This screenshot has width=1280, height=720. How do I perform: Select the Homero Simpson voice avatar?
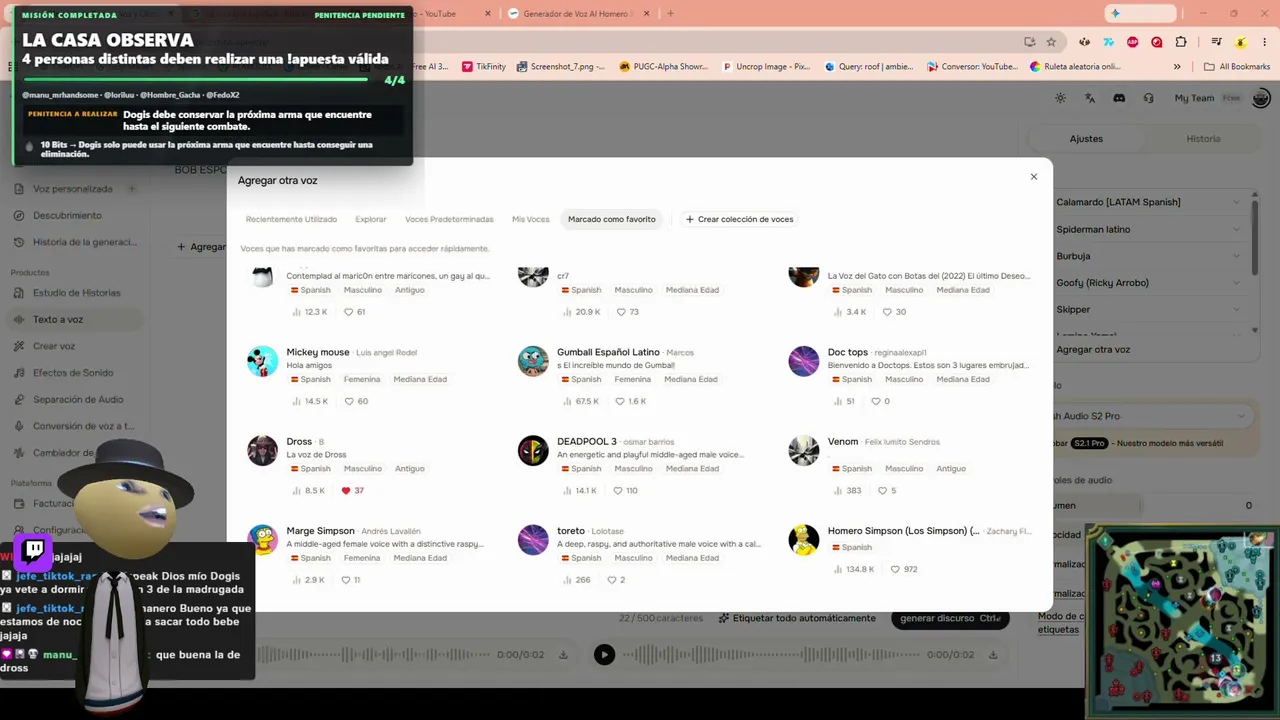coord(804,540)
